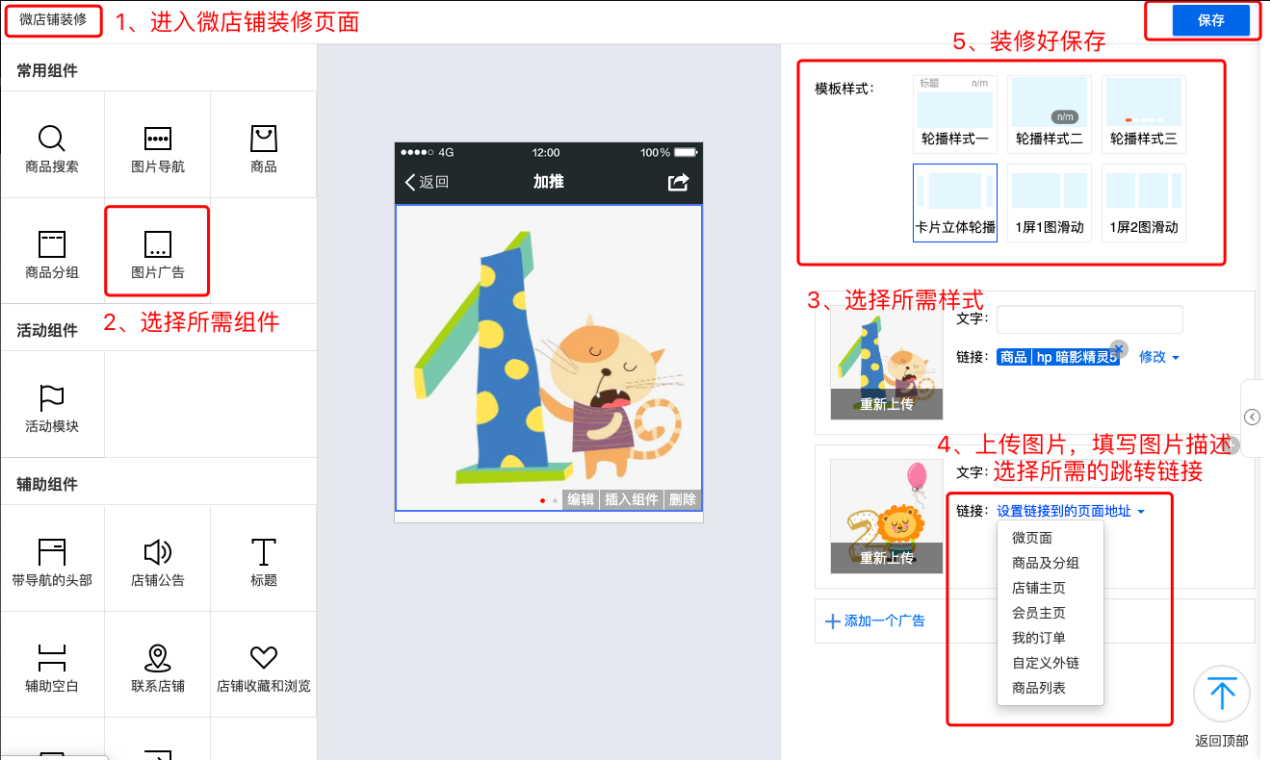The height and width of the screenshot is (760, 1270).
Task: Click 添加一个广告 link
Action: [x=875, y=621]
